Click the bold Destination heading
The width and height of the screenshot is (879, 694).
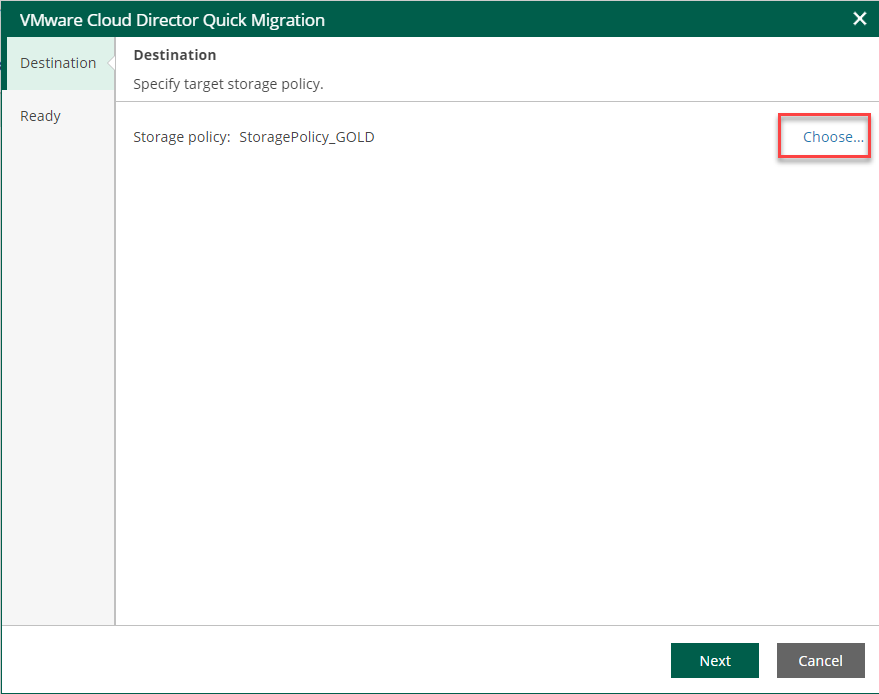(x=175, y=55)
